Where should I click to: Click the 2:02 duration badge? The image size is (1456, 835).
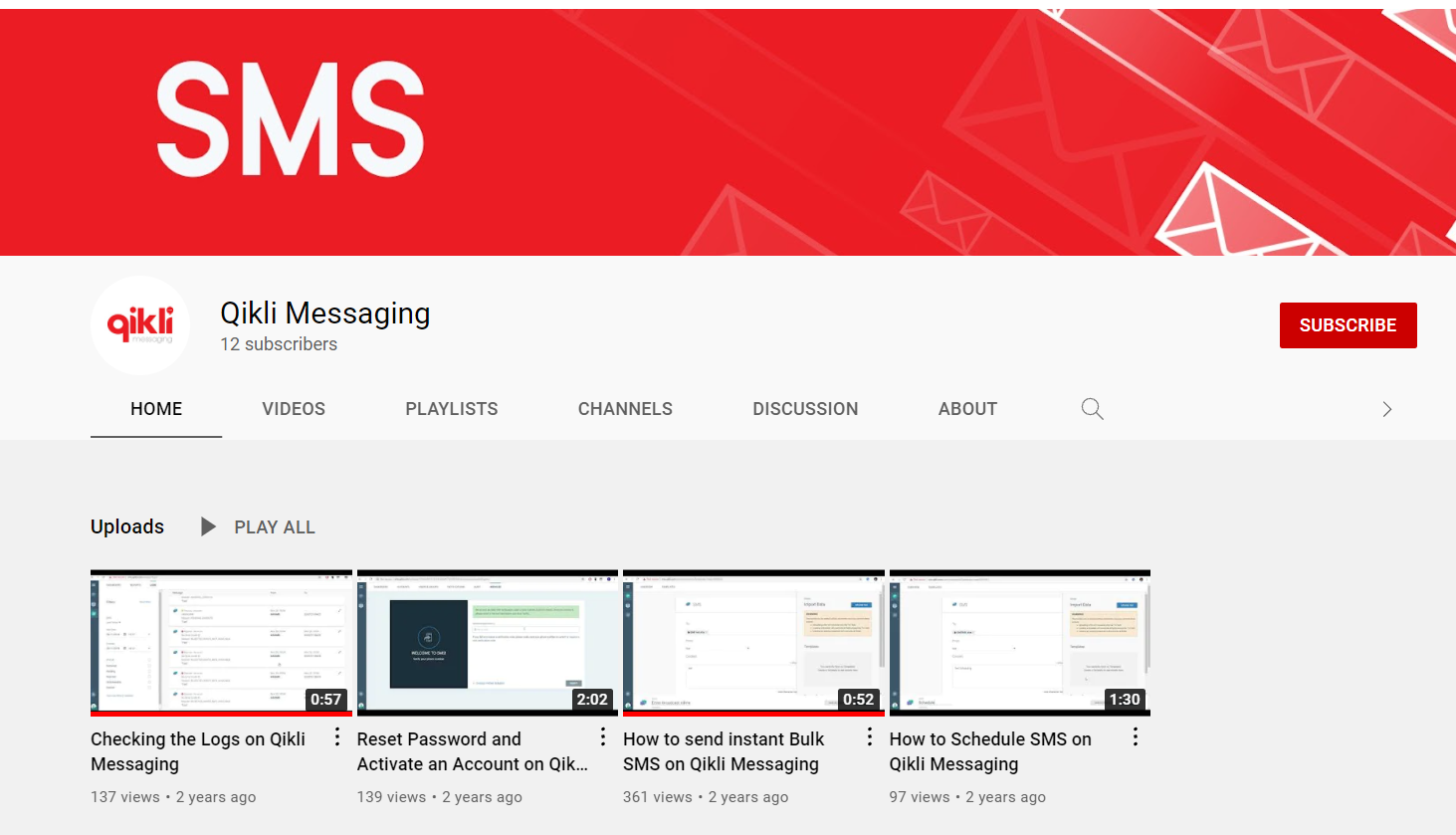(x=592, y=699)
